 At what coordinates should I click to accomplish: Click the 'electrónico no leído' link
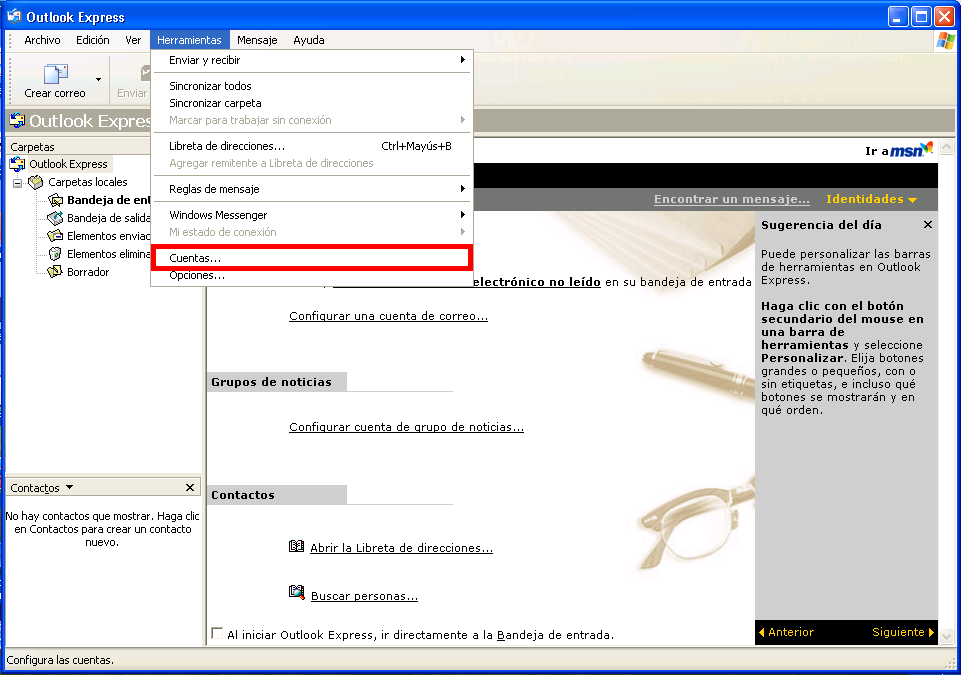(536, 282)
